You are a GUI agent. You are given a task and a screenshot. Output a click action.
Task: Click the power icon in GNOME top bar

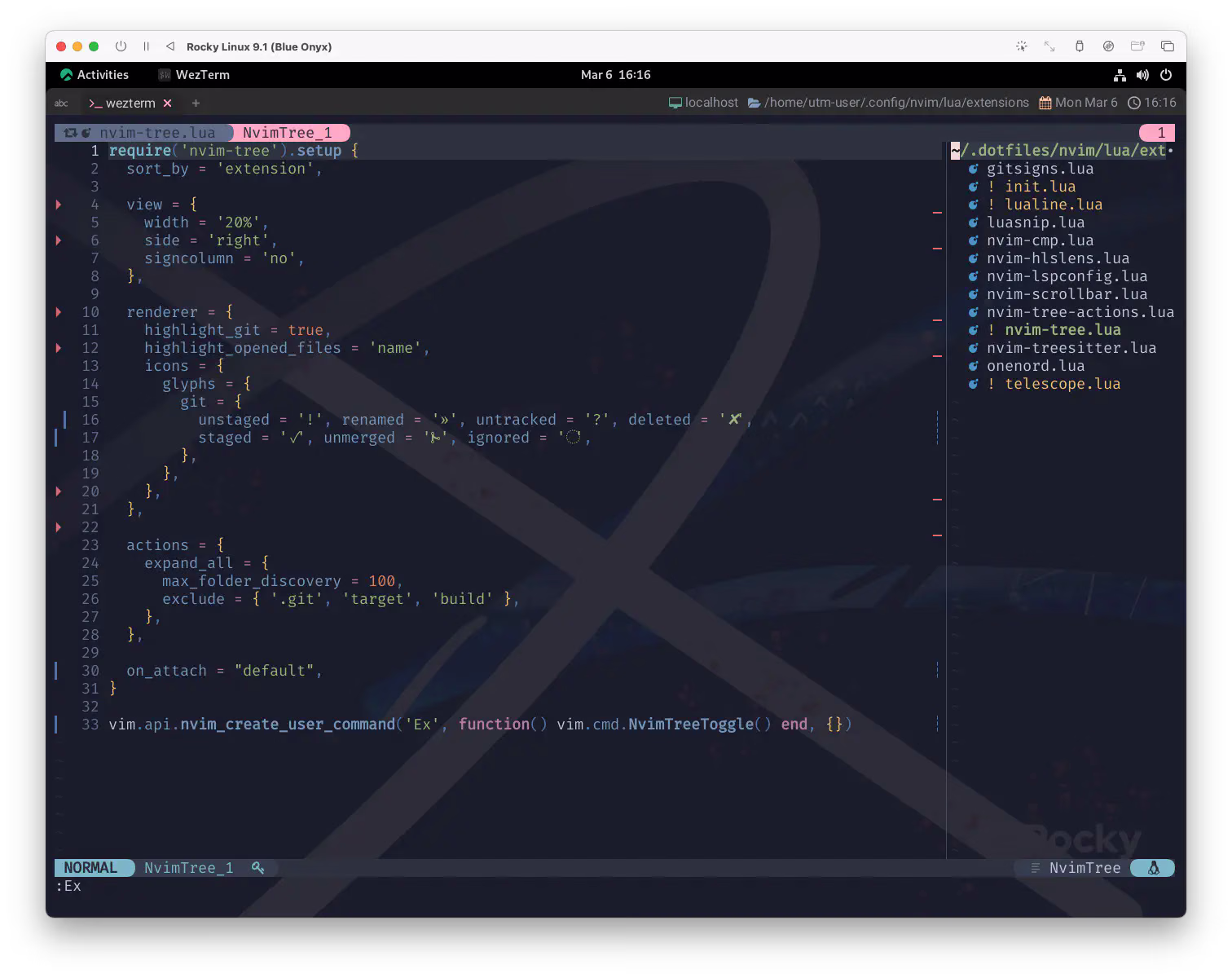pyautogui.click(x=1166, y=75)
